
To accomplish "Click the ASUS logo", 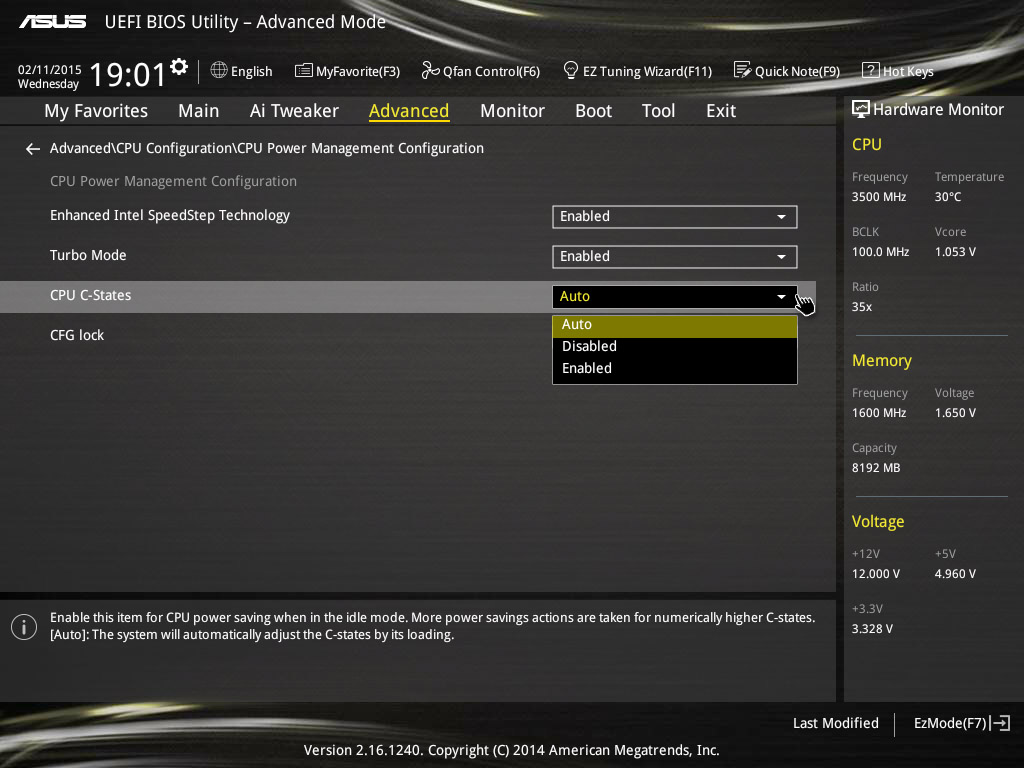I will (52, 22).
